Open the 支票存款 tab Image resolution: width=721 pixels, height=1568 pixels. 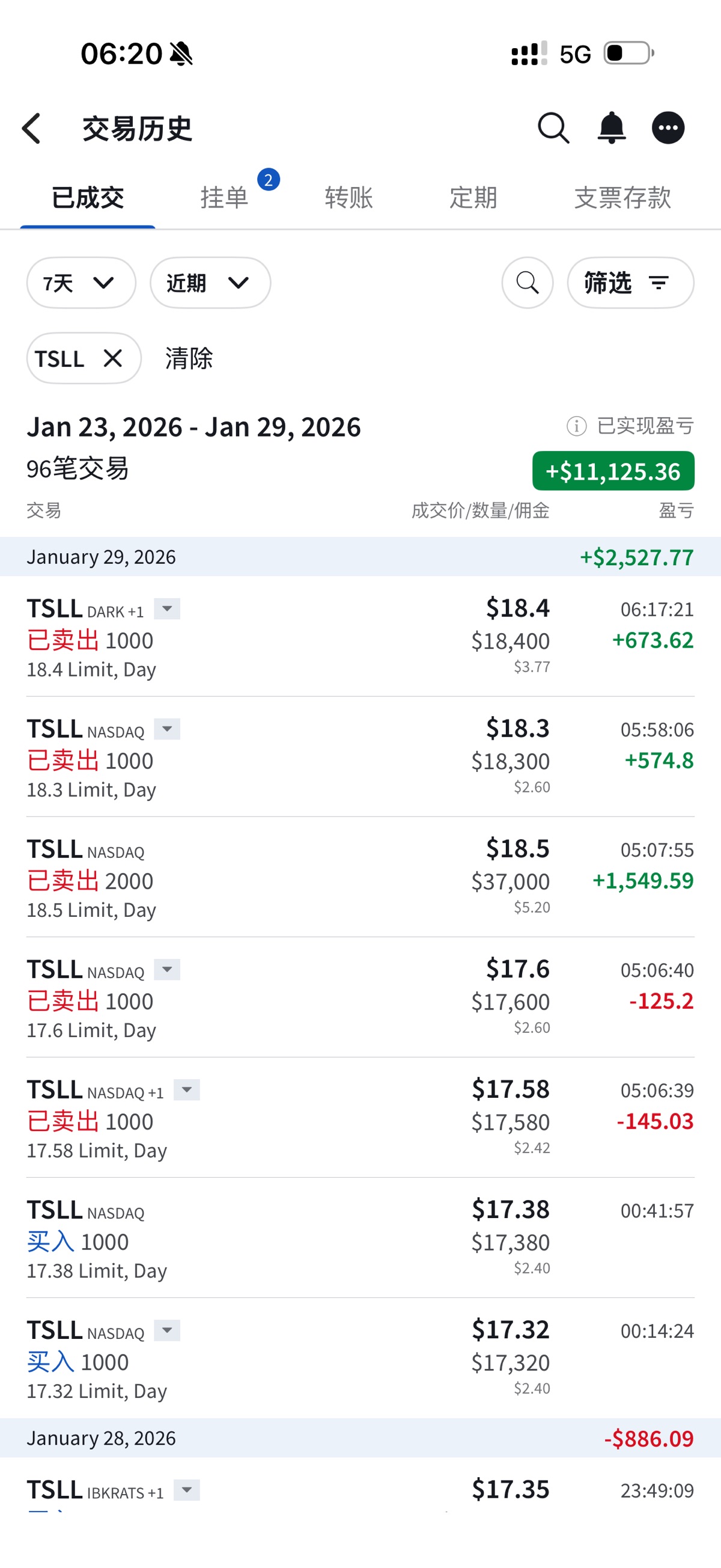tap(622, 198)
